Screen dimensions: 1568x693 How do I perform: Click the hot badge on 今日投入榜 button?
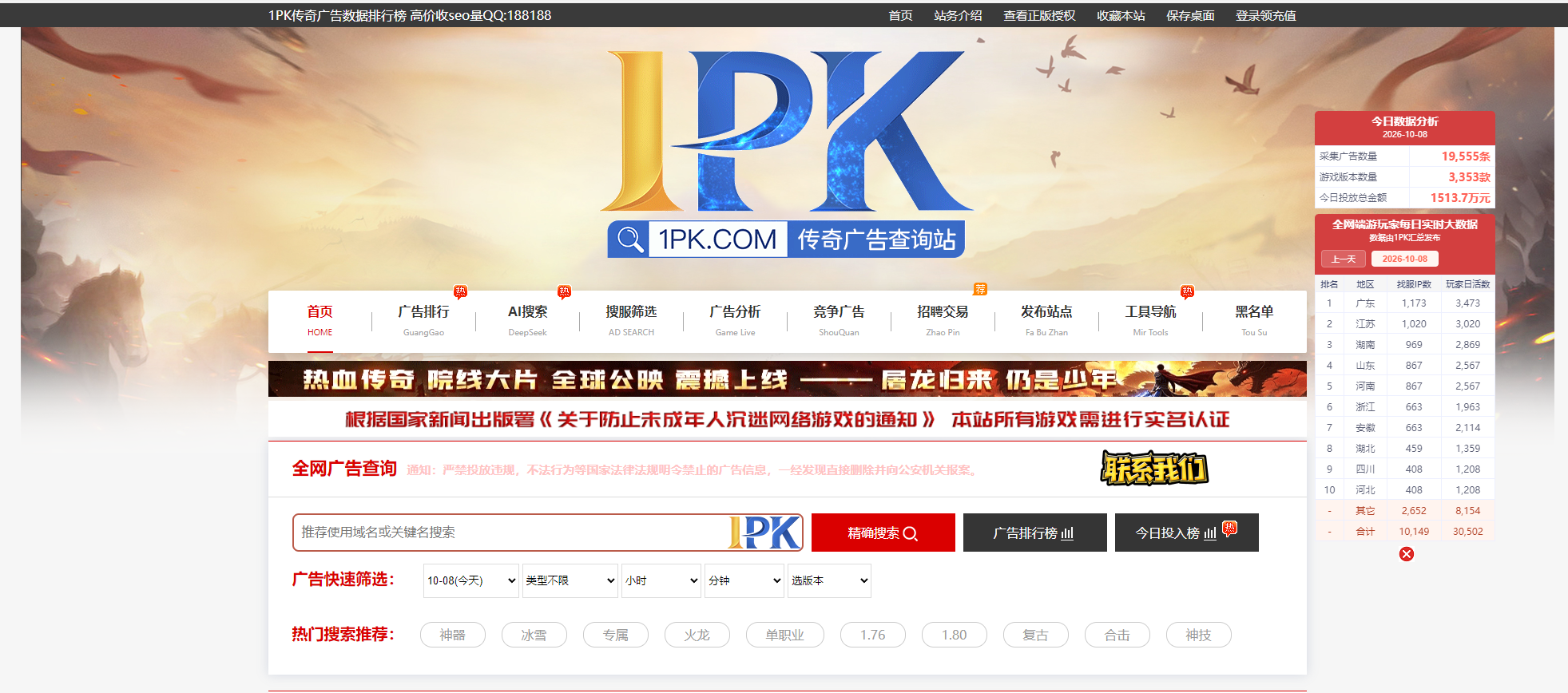point(1230,528)
